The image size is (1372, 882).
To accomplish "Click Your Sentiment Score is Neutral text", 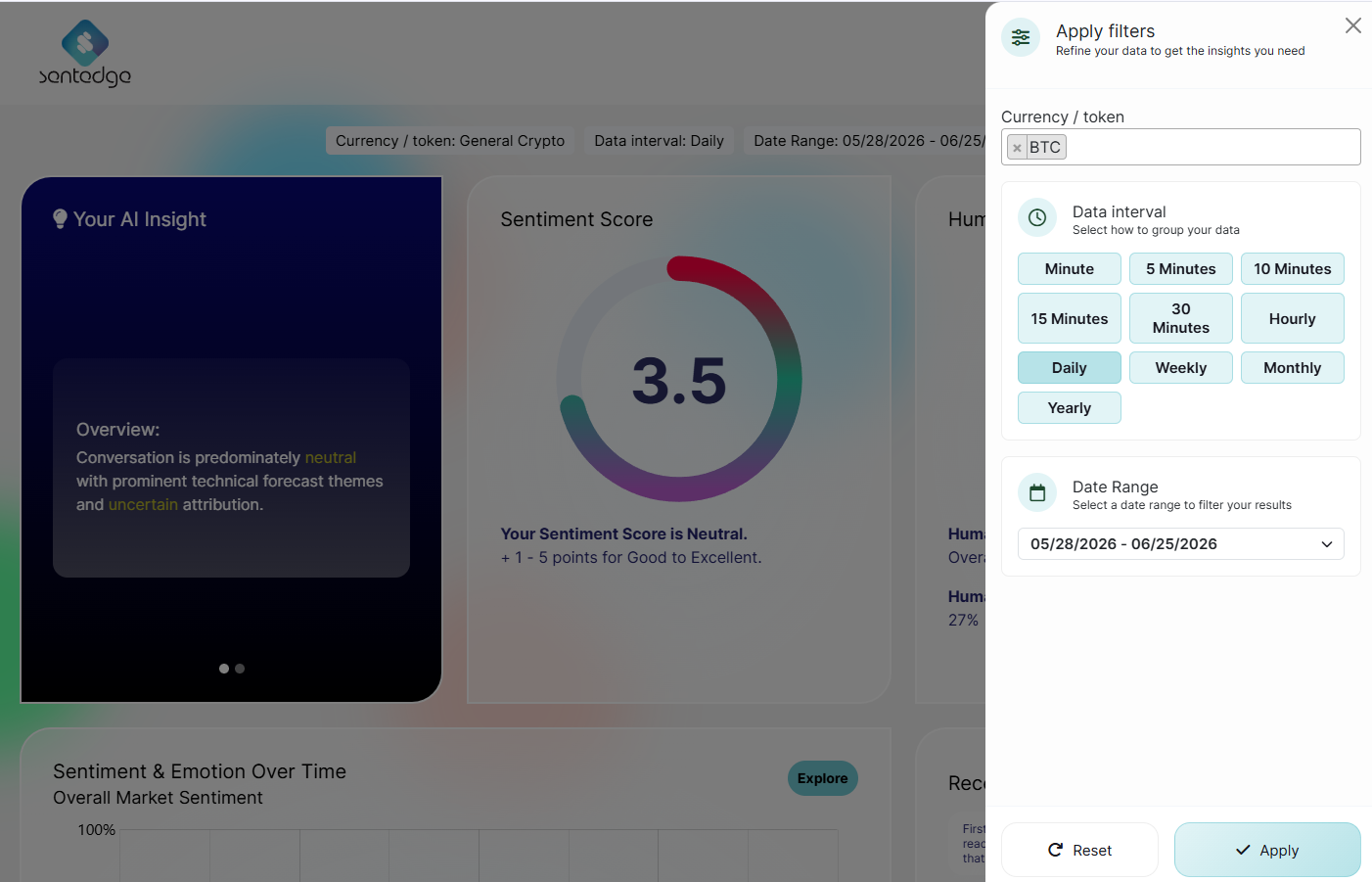I will [624, 534].
